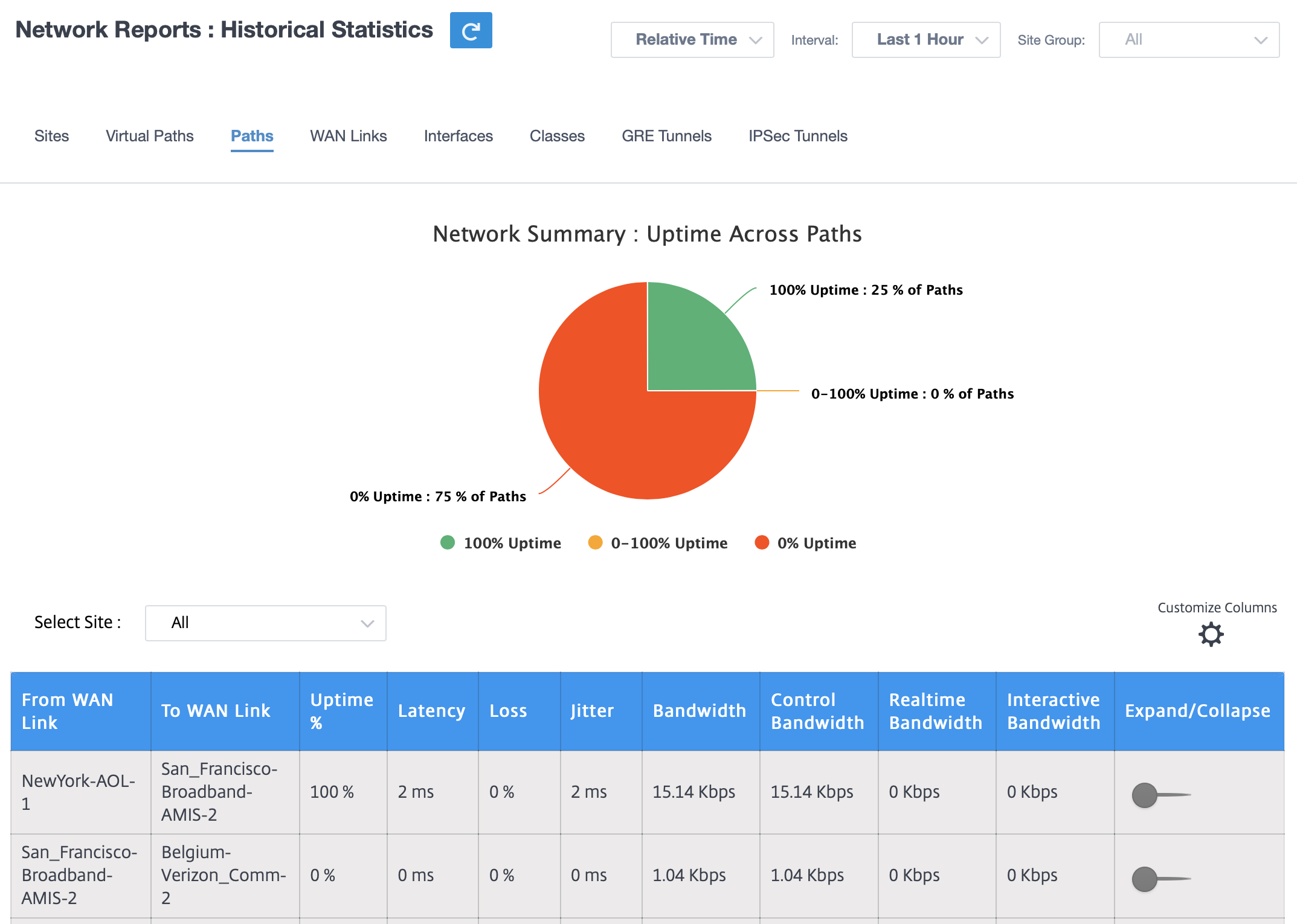
Task: Select the Paths tab
Action: click(252, 136)
